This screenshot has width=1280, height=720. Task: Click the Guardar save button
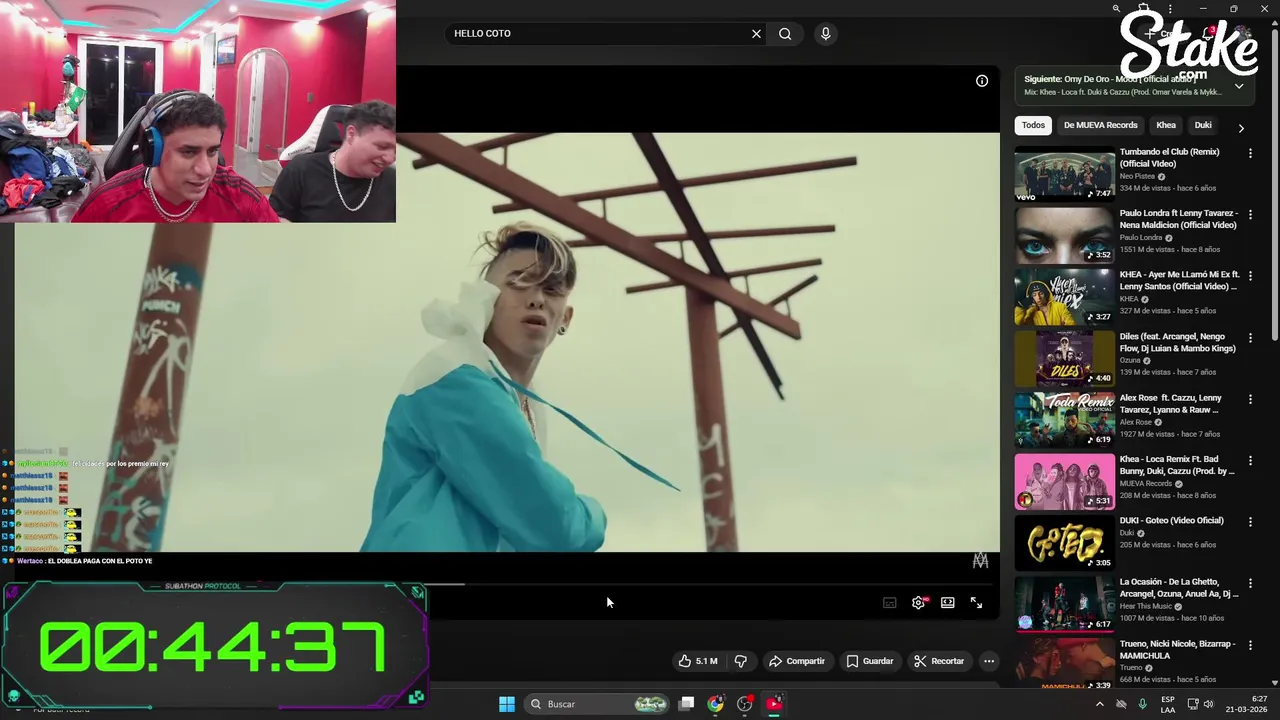(870, 661)
